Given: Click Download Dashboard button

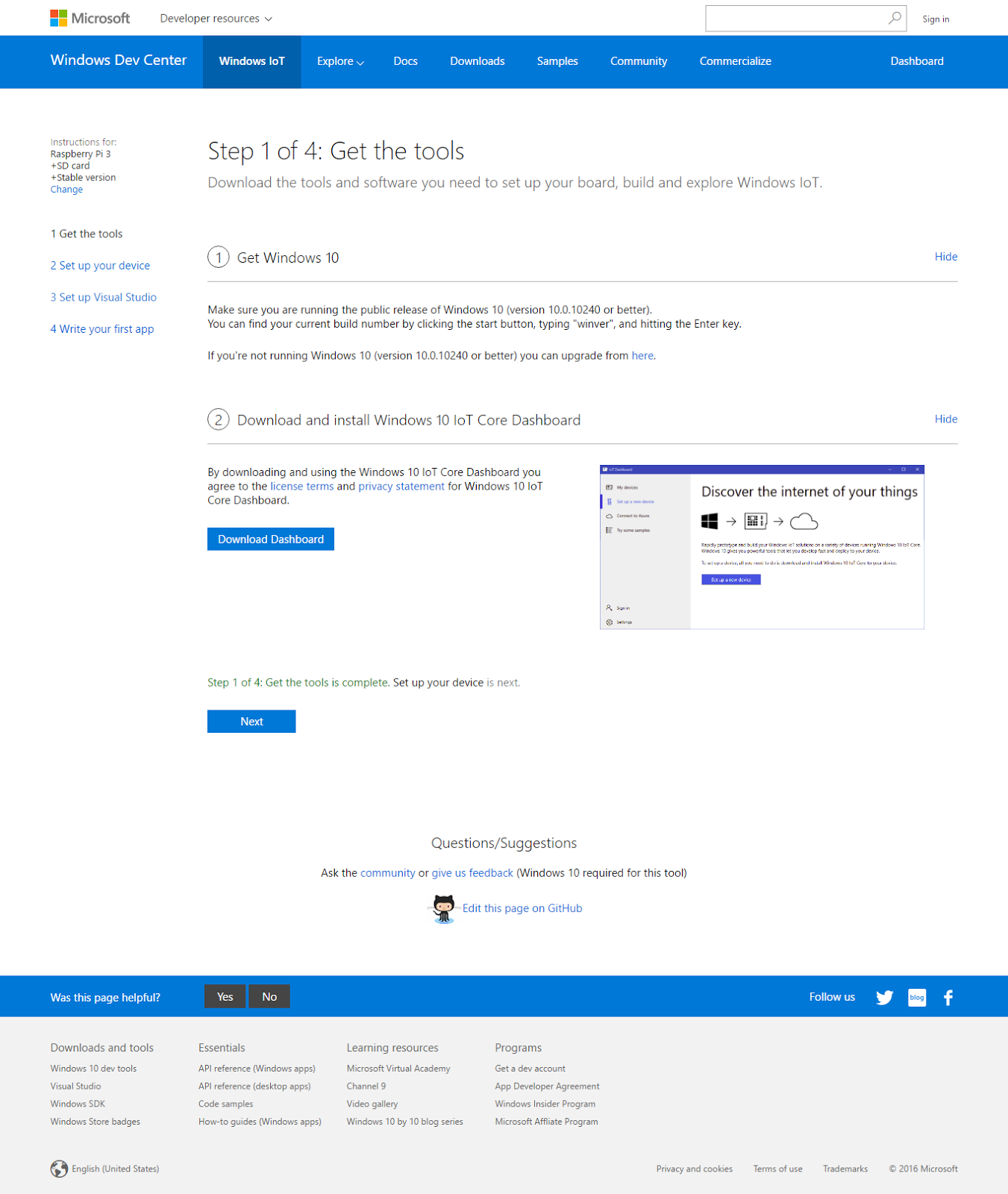Looking at the screenshot, I should tap(271, 539).
